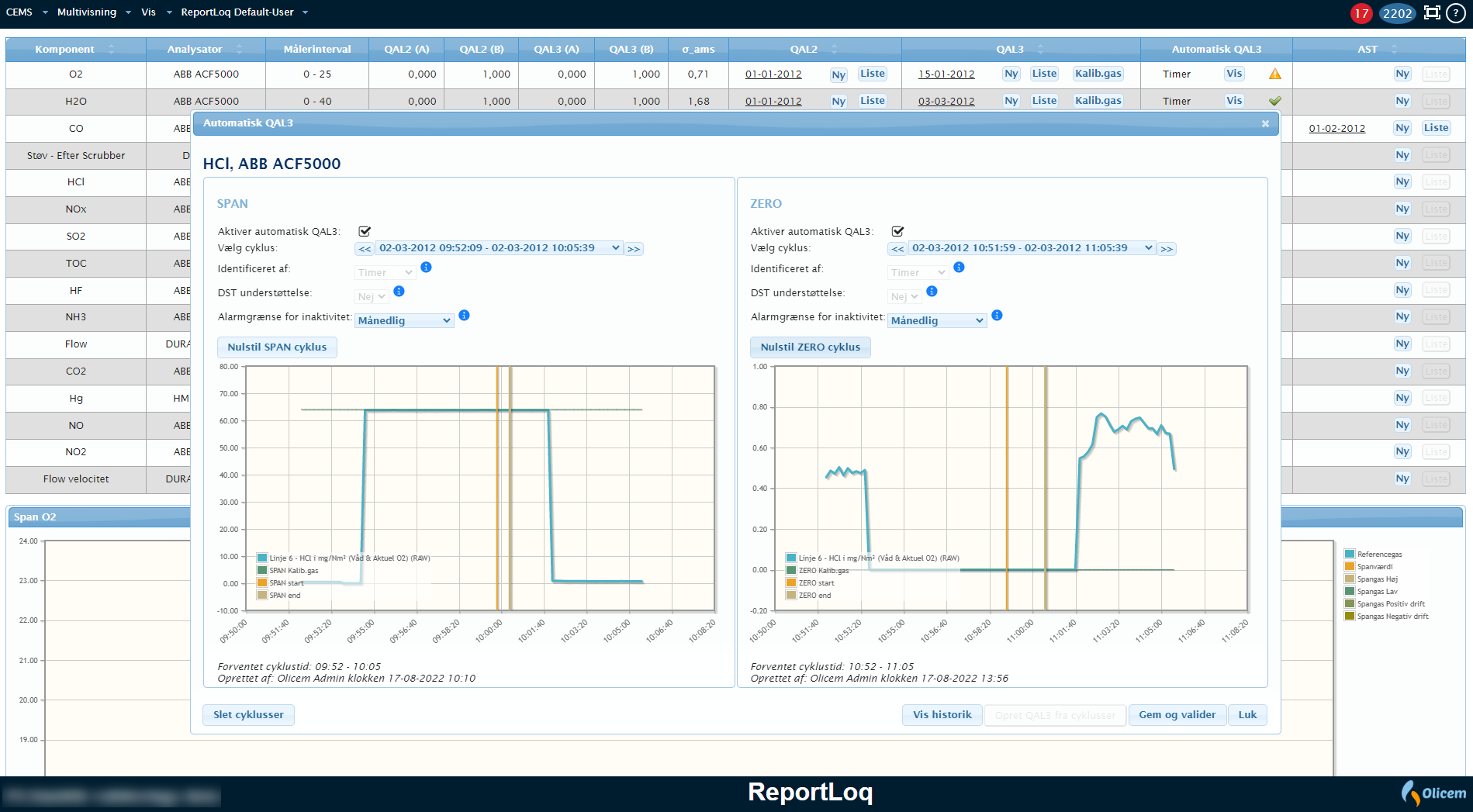This screenshot has height=812, width=1473.
Task: Click Nulstil SPAN cyklus button
Action: pyautogui.click(x=277, y=347)
